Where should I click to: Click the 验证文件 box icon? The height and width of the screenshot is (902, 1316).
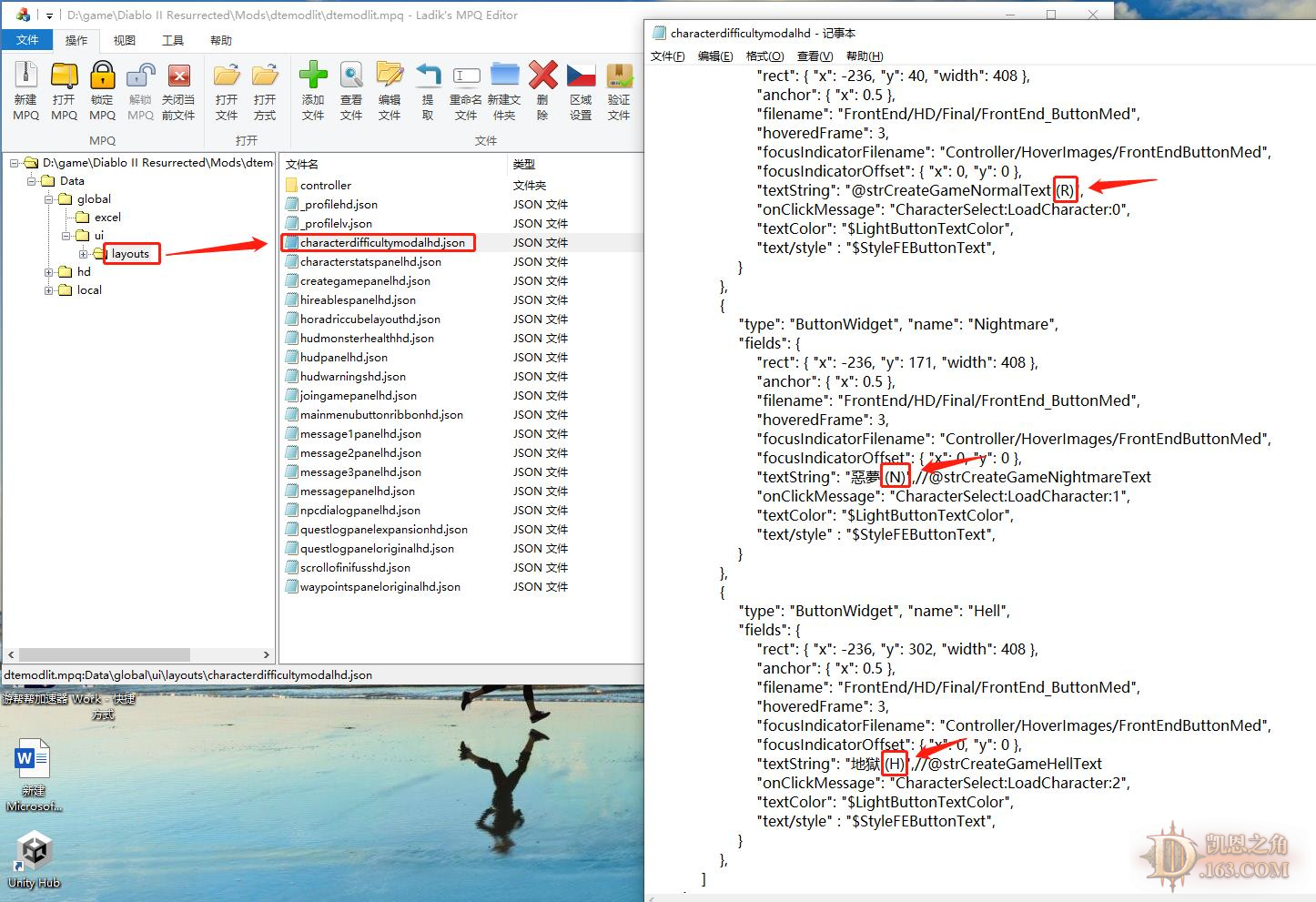619,76
